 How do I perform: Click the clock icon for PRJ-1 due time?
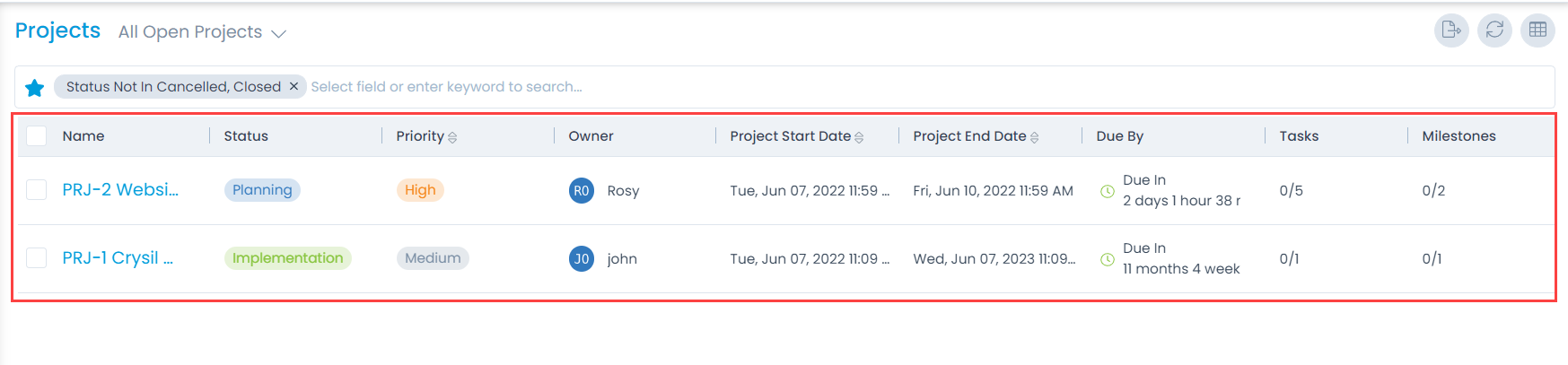(x=1108, y=259)
